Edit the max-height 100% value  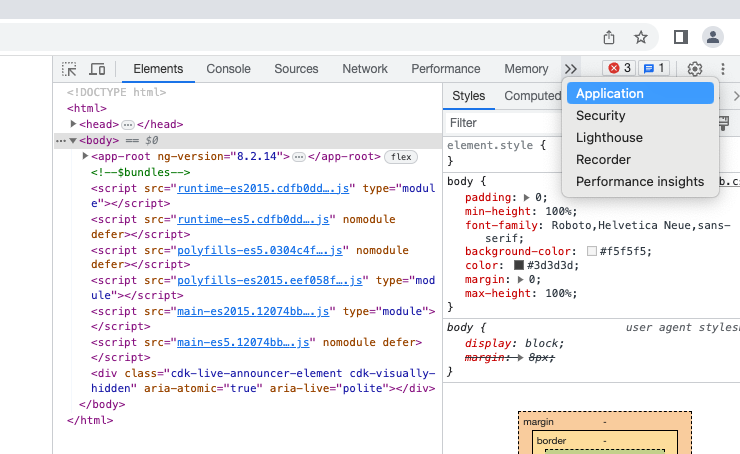click(558, 294)
